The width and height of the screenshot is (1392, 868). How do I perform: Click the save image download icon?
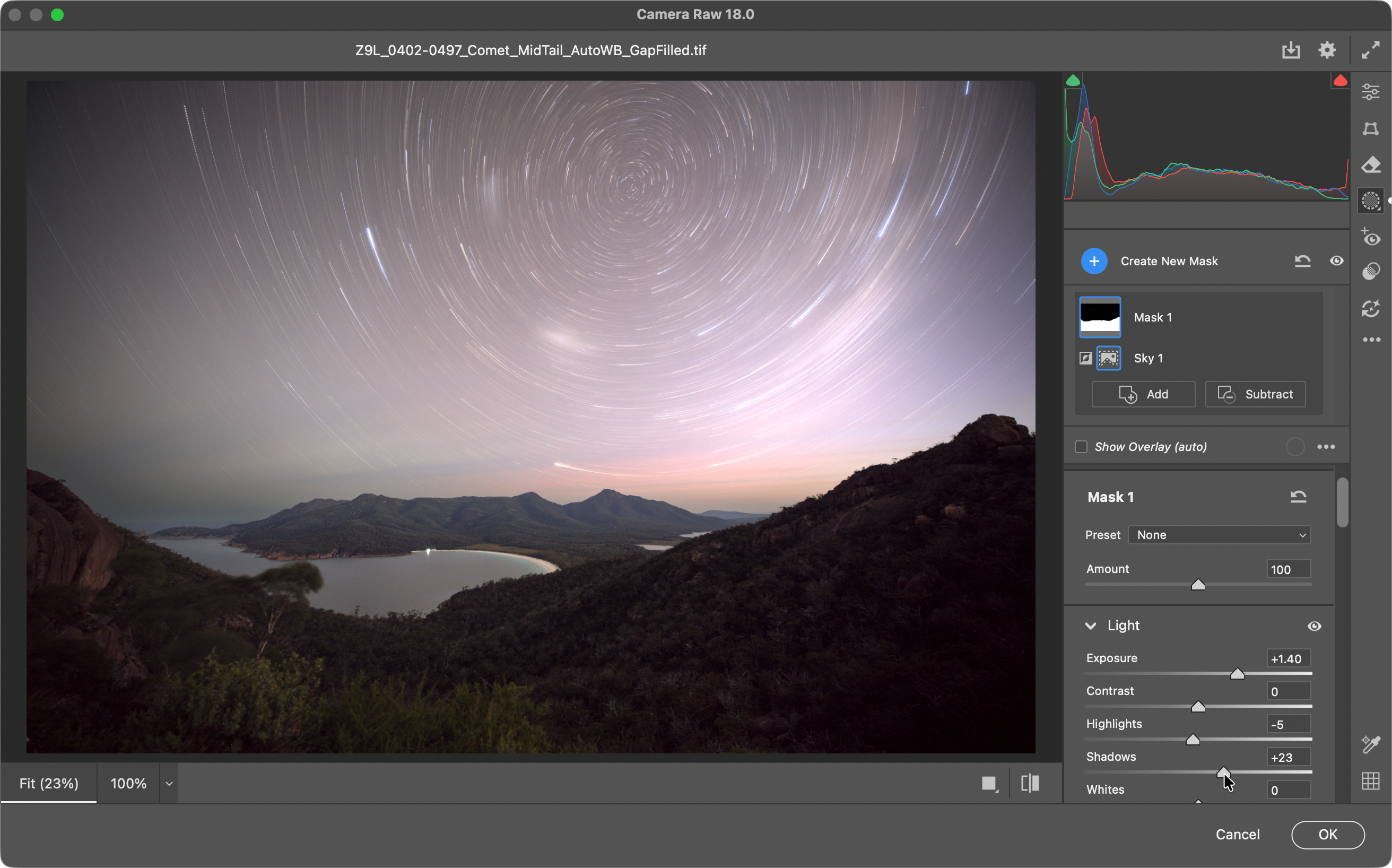pyautogui.click(x=1290, y=50)
